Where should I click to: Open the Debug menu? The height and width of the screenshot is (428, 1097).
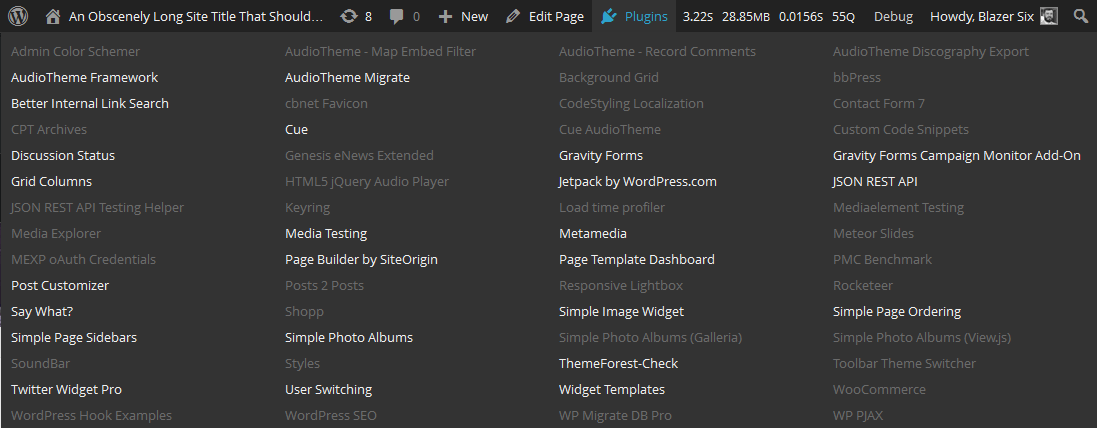pyautogui.click(x=893, y=16)
